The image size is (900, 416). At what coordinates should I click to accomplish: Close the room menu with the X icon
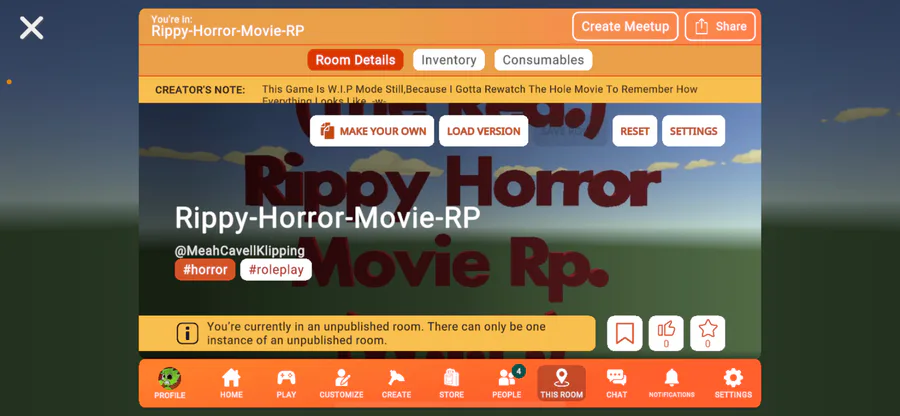click(32, 28)
